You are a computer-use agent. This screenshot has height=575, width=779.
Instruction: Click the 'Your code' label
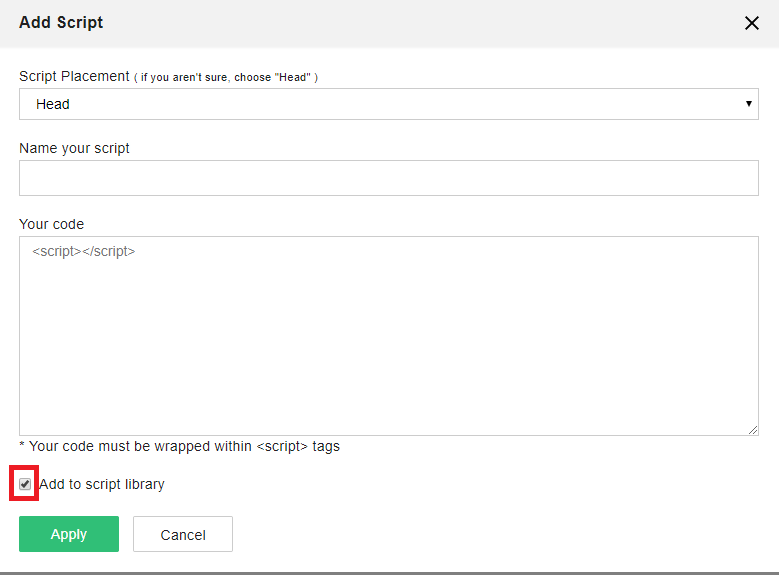pyautogui.click(x=51, y=224)
